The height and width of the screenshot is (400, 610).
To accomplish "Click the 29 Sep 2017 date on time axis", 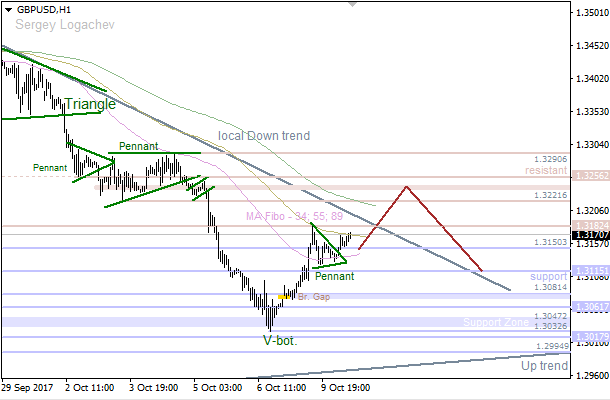I will (28, 386).
